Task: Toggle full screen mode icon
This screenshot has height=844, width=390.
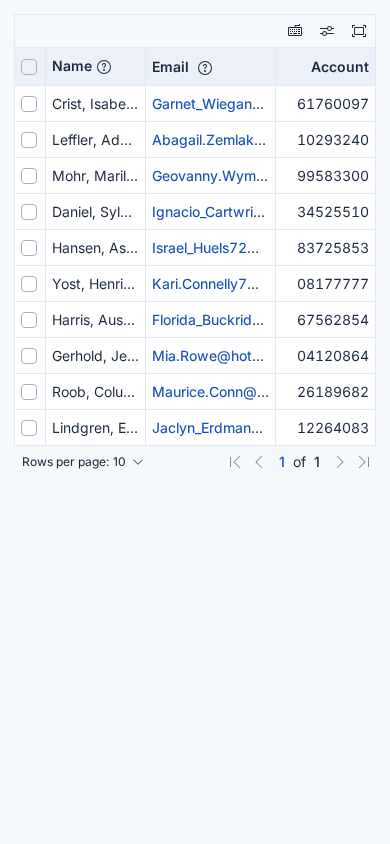Action: pyautogui.click(x=359, y=31)
